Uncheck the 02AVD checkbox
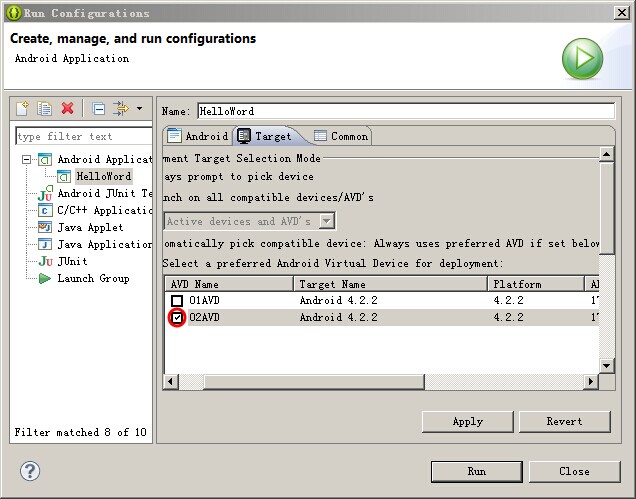Screen dimensions: 636x499 (x=177, y=317)
